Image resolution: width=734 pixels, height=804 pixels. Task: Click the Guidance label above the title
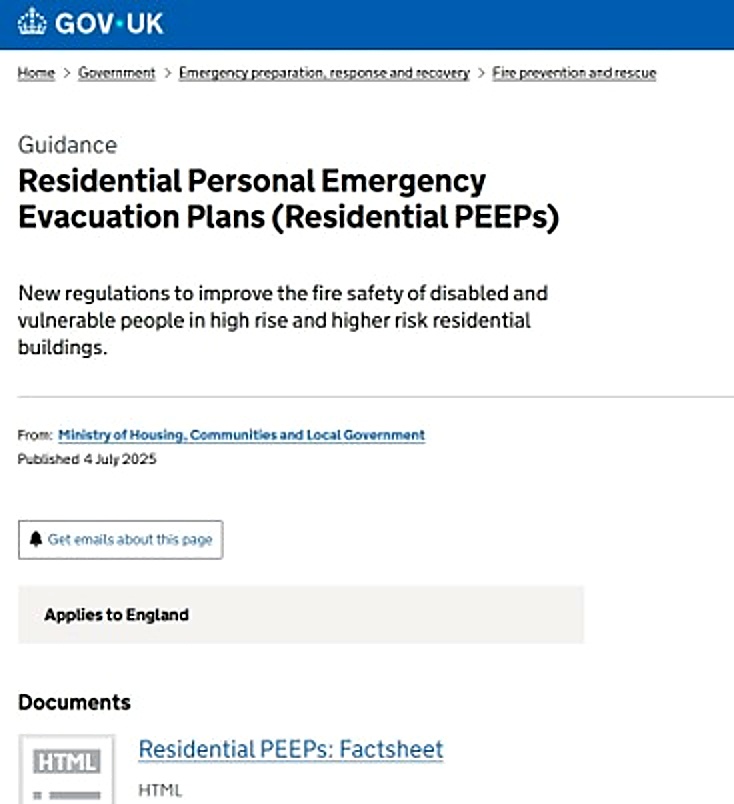click(67, 145)
